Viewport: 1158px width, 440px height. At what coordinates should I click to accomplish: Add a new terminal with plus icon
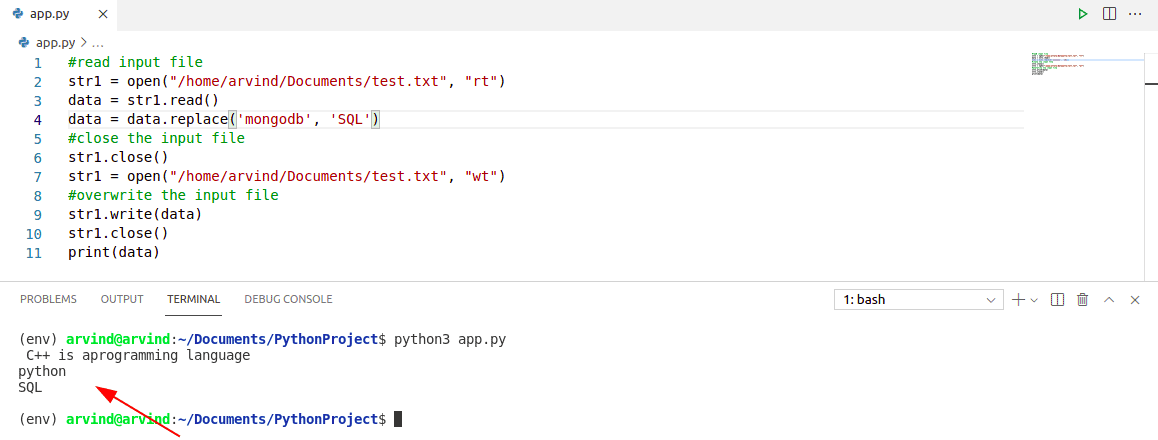[1018, 300]
